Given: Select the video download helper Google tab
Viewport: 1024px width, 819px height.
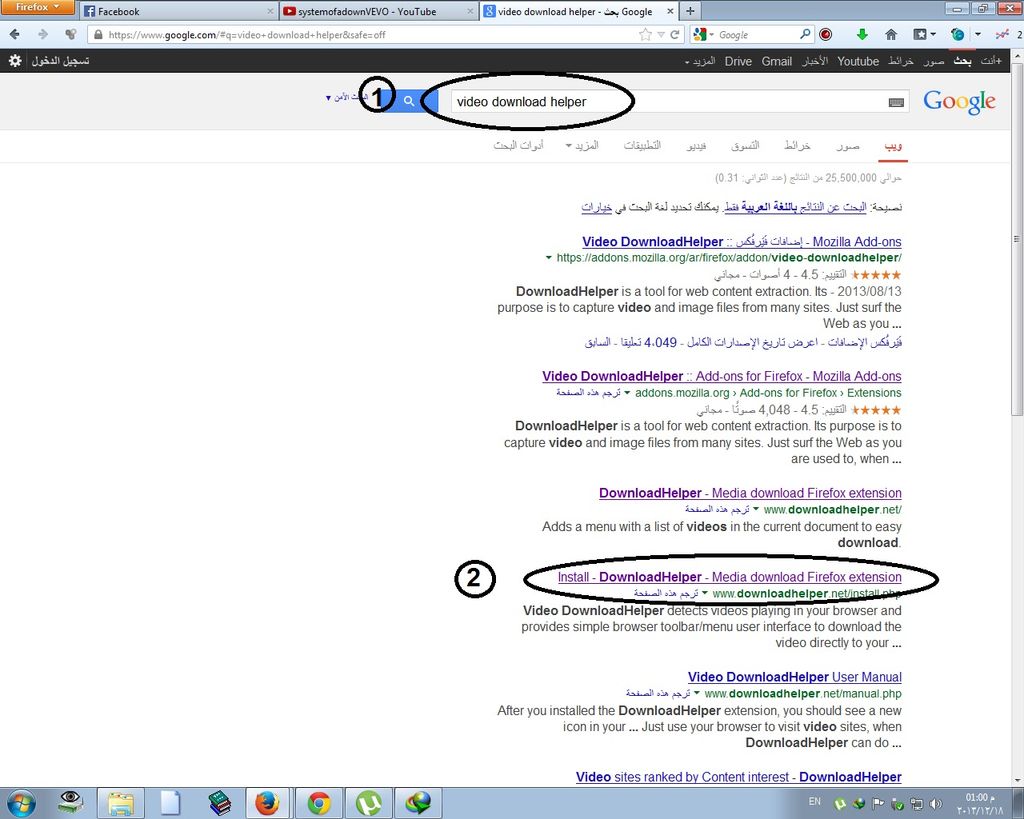Looking at the screenshot, I should 579,11.
